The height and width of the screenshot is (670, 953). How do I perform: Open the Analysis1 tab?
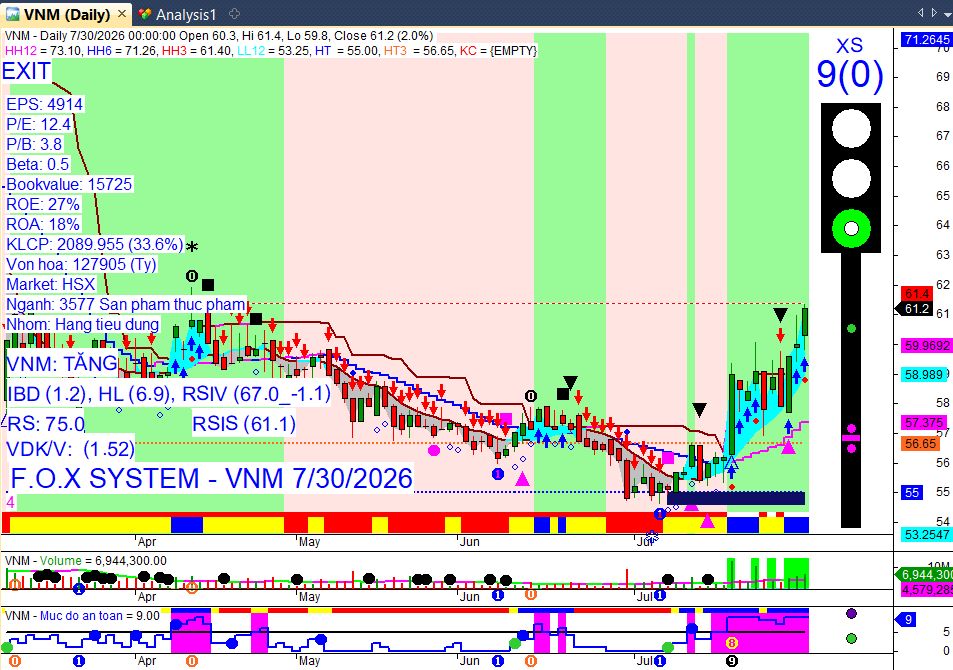coord(177,14)
